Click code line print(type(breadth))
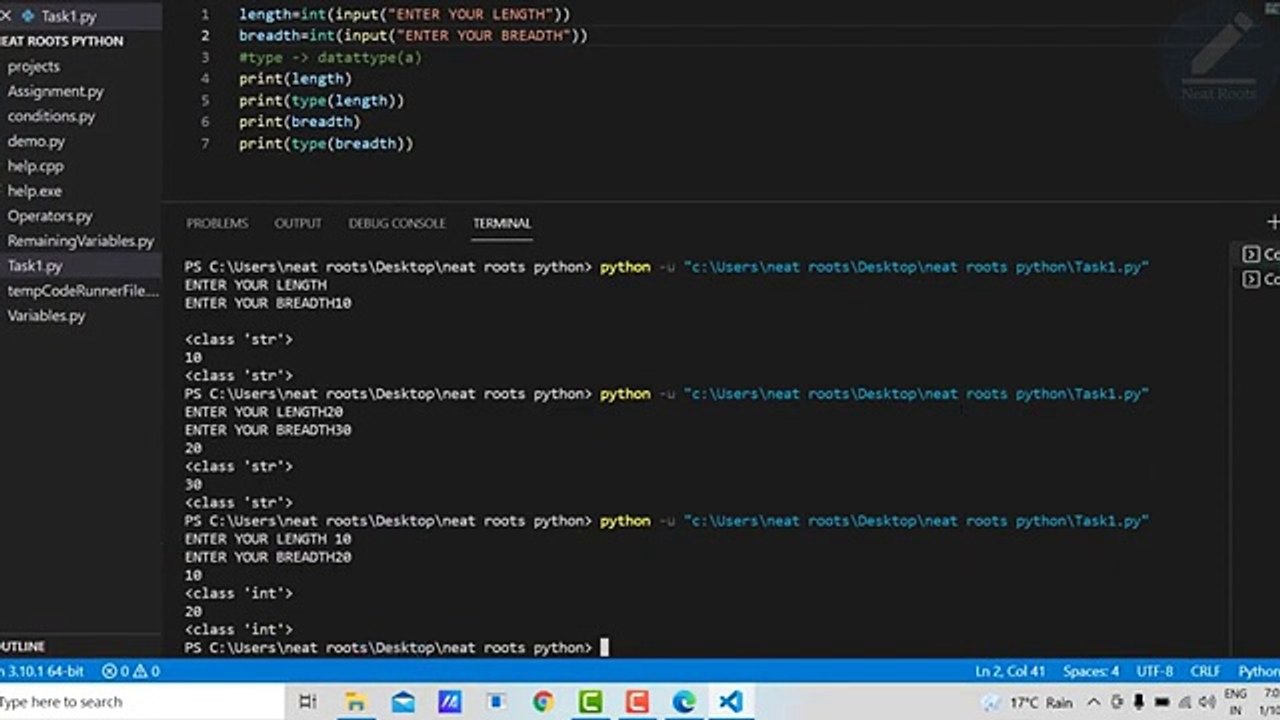 tap(326, 143)
